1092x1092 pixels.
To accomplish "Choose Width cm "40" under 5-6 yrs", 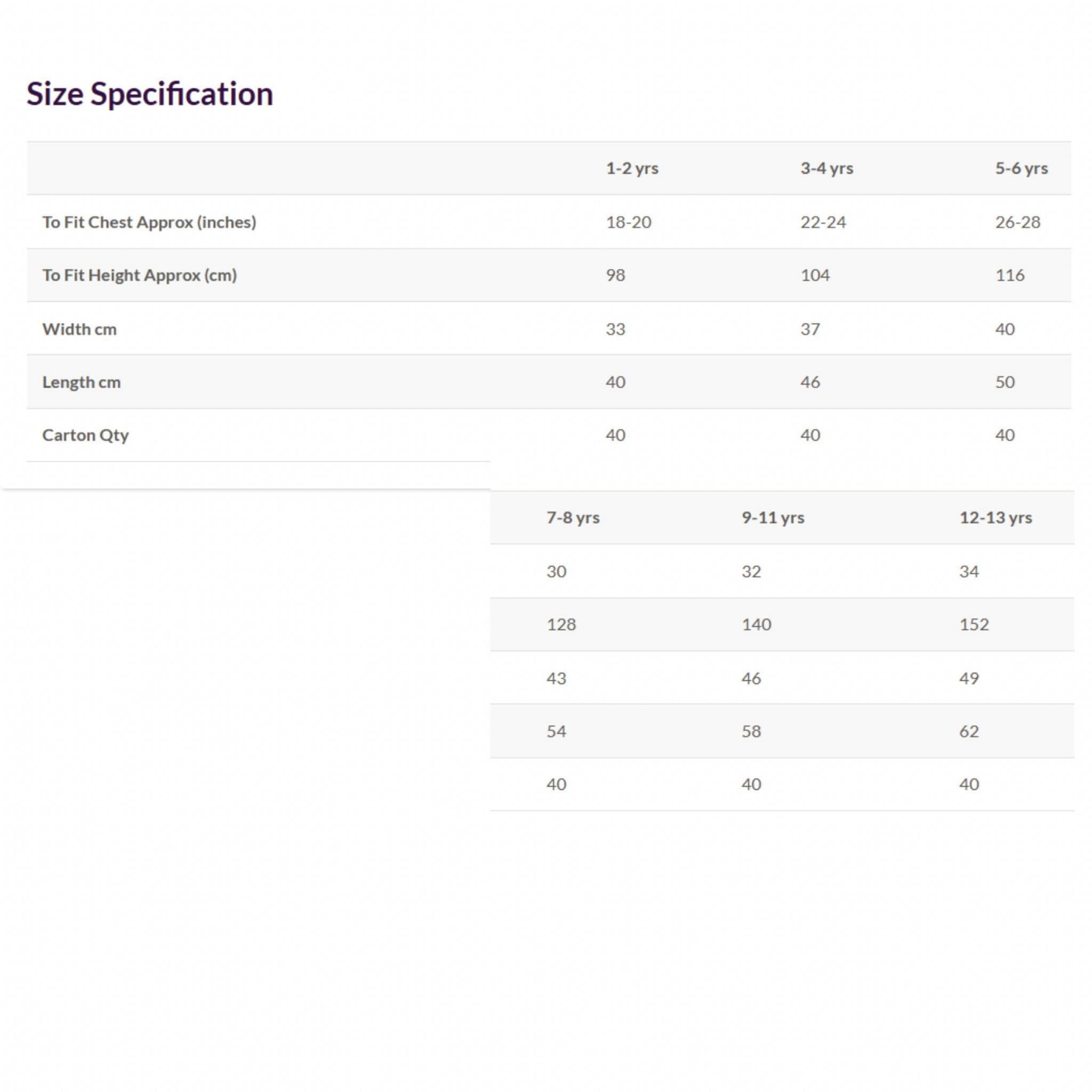I will coord(1005,329).
